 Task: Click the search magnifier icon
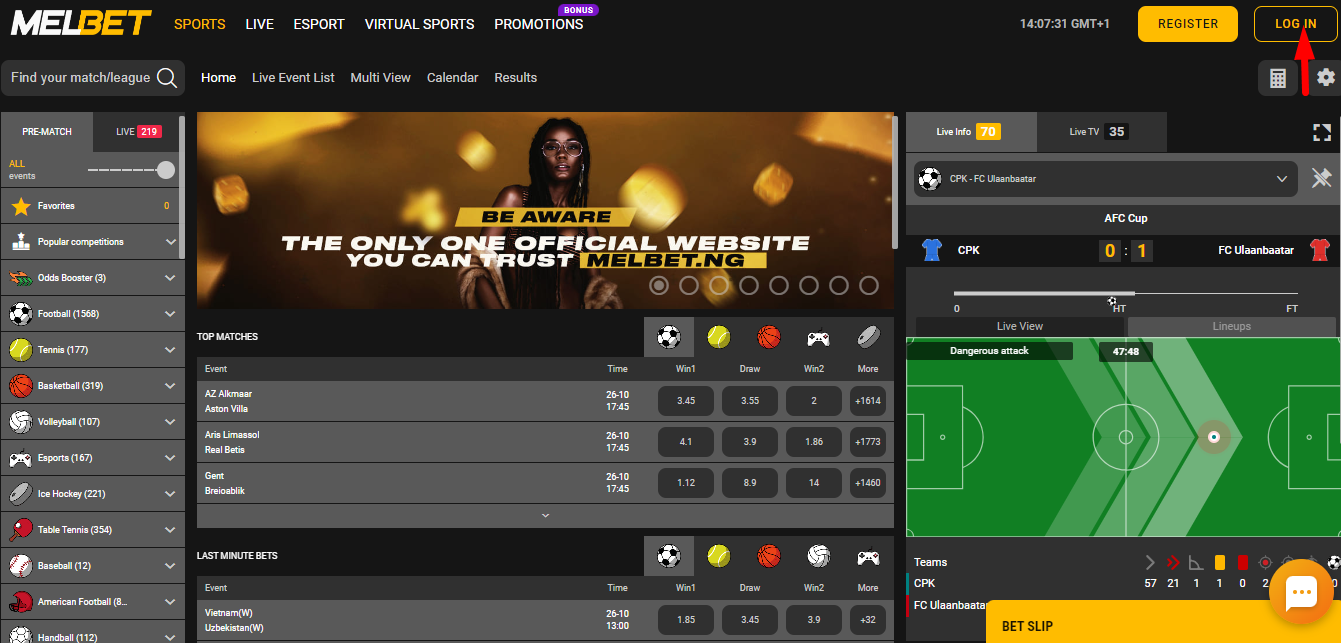[167, 78]
